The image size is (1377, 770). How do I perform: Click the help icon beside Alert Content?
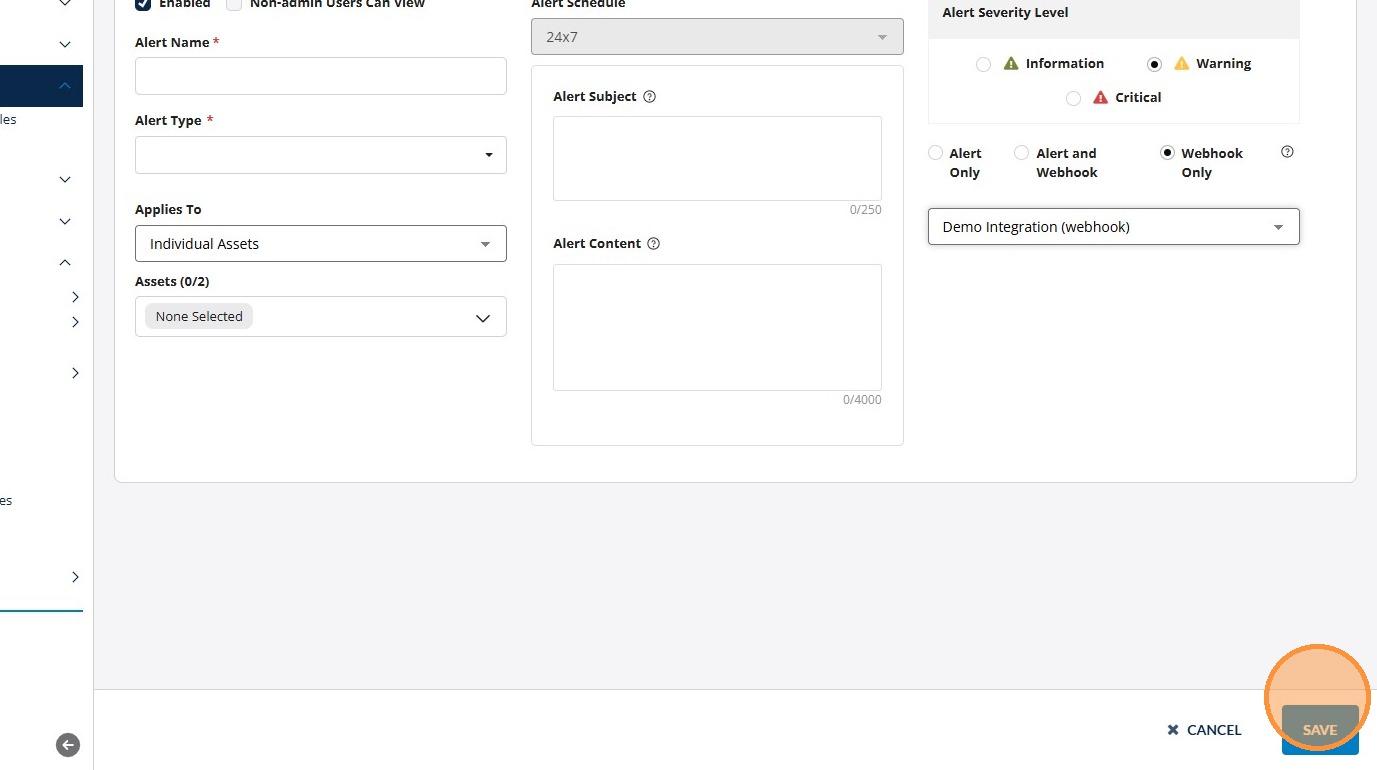coord(654,244)
